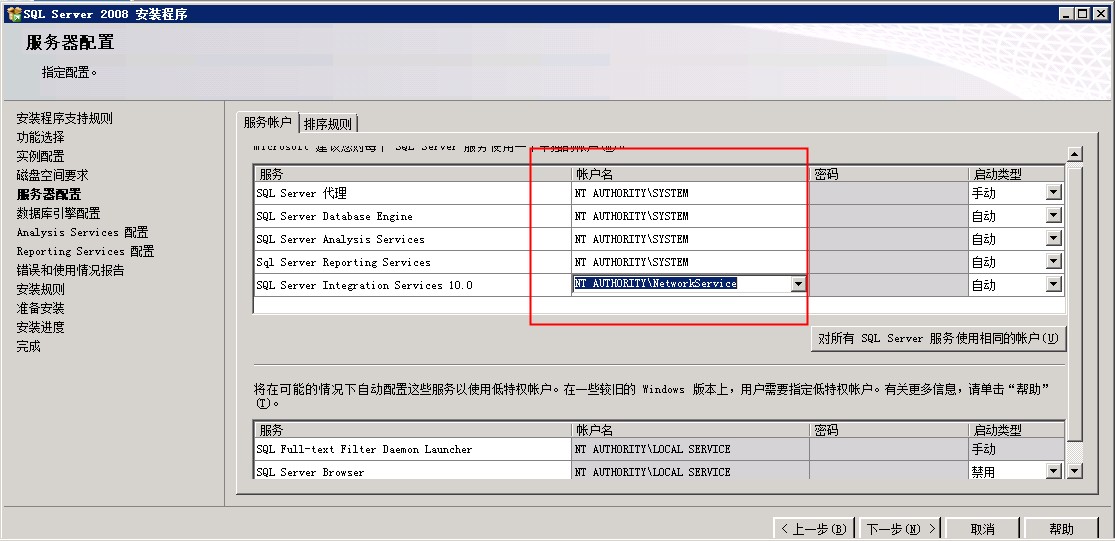The width and height of the screenshot is (1115, 541).
Task: Open 帮助 button at bottom right
Action: click(1061, 529)
